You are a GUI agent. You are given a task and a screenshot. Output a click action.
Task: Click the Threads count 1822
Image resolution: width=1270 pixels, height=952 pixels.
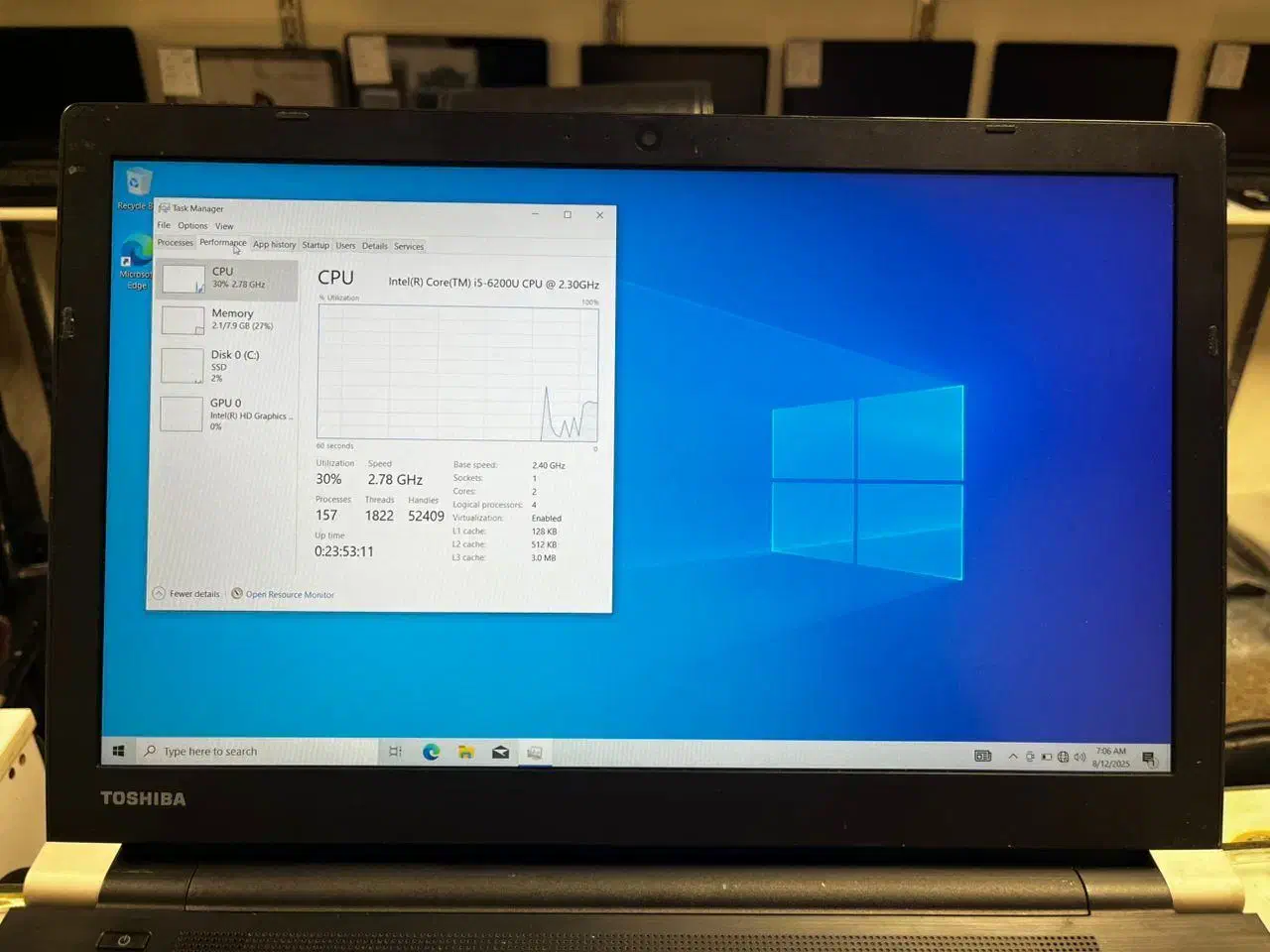379,516
